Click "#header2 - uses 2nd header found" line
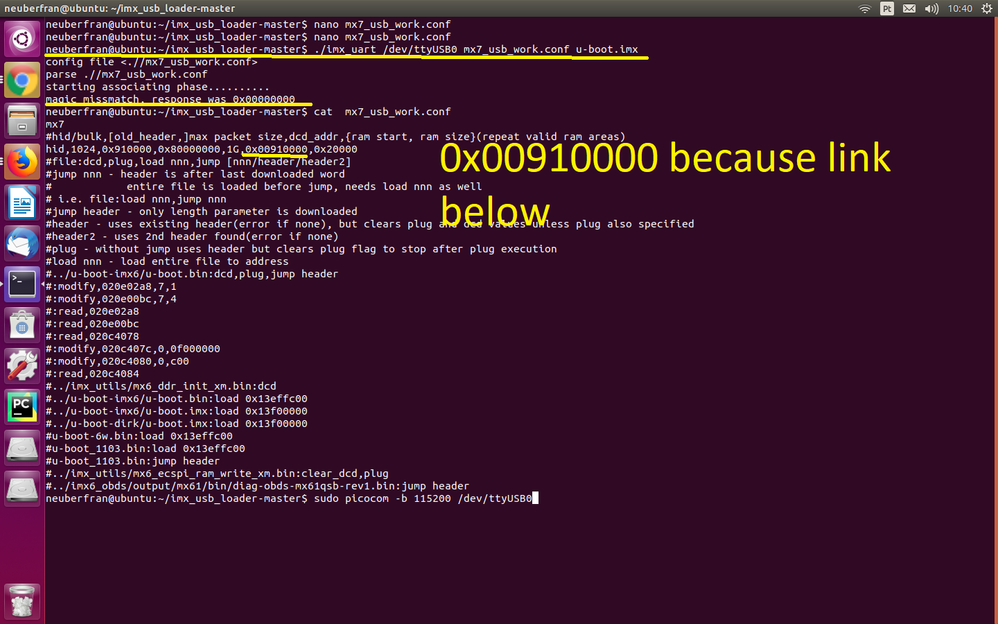This screenshot has width=998, height=624. pos(192,236)
